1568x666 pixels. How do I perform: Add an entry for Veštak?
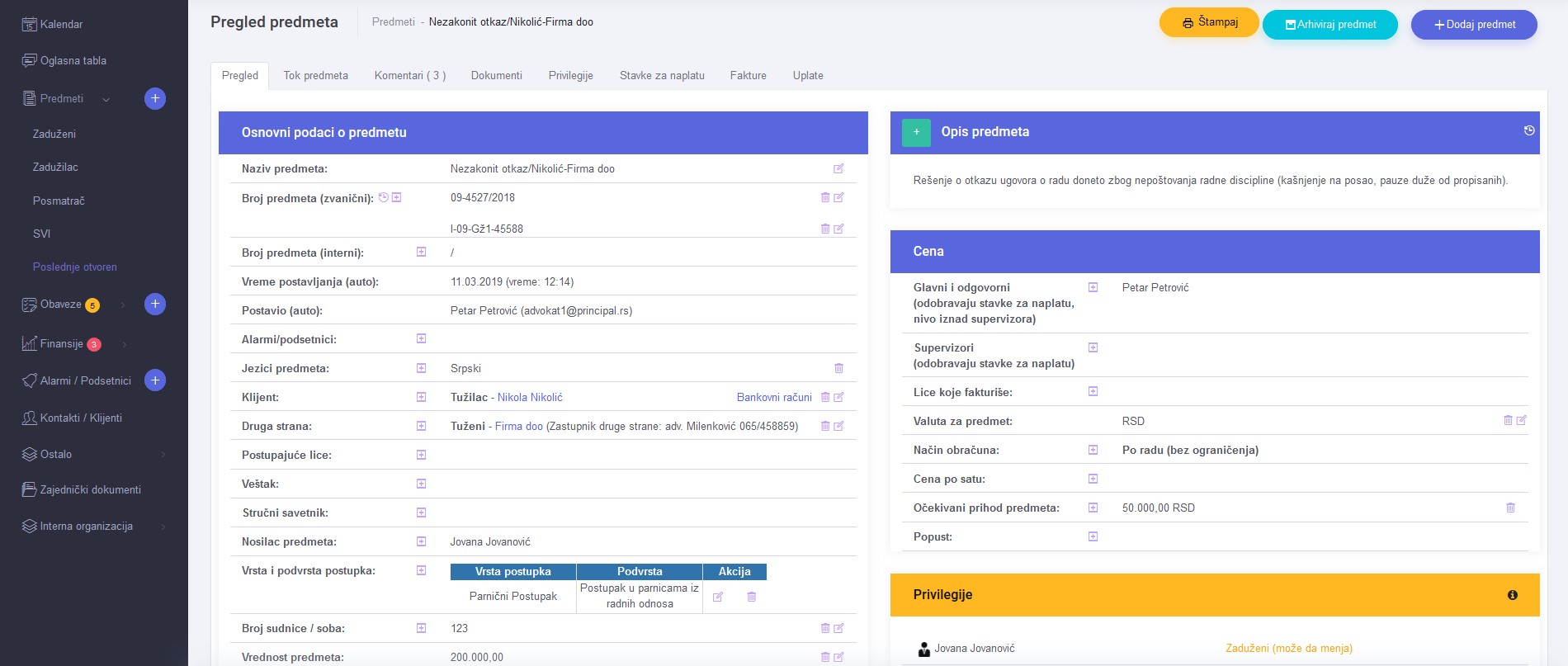421,484
